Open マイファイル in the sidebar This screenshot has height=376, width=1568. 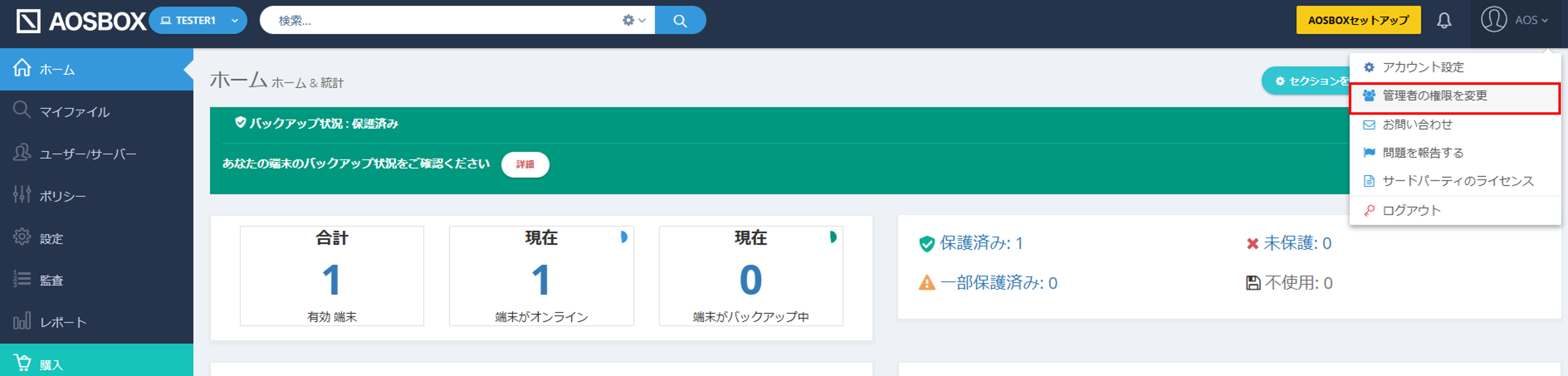coord(97,111)
